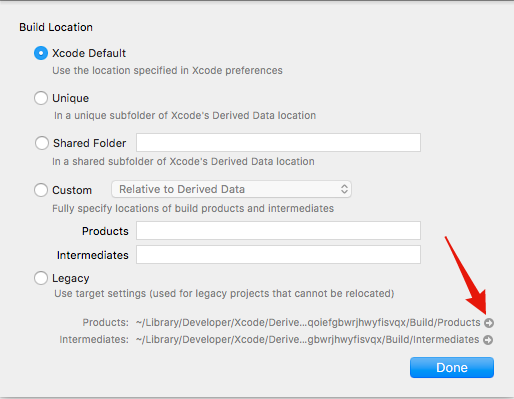This screenshot has height=399, width=514.
Task: Click the Unique option label
Action: pyautogui.click(x=71, y=98)
